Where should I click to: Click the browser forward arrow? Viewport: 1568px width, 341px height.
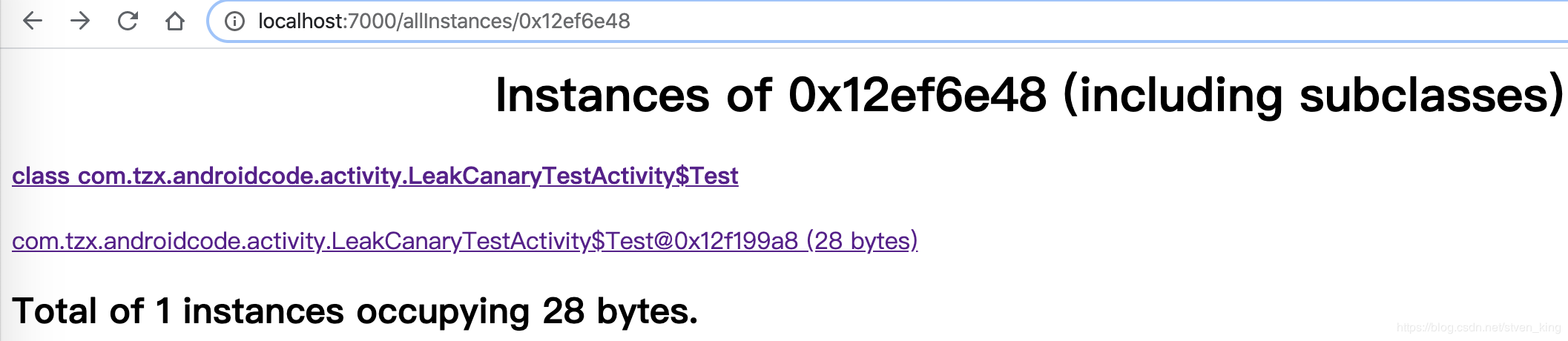pos(80,21)
